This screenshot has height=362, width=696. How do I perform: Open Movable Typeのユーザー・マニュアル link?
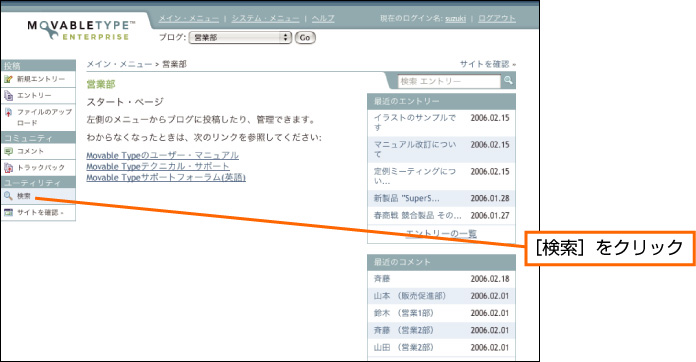point(162,155)
